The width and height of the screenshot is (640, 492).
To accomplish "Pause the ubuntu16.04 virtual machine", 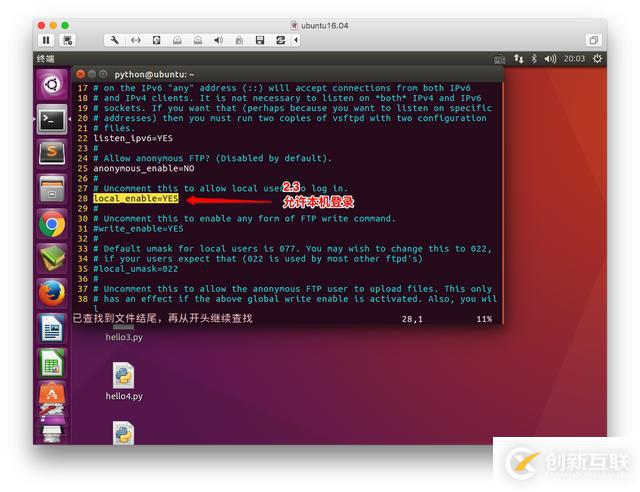I will coord(46,40).
